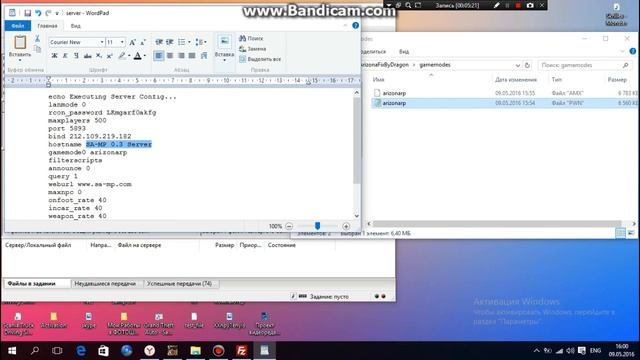Open the Успешные передачи tab in FileZilla

click(180, 283)
